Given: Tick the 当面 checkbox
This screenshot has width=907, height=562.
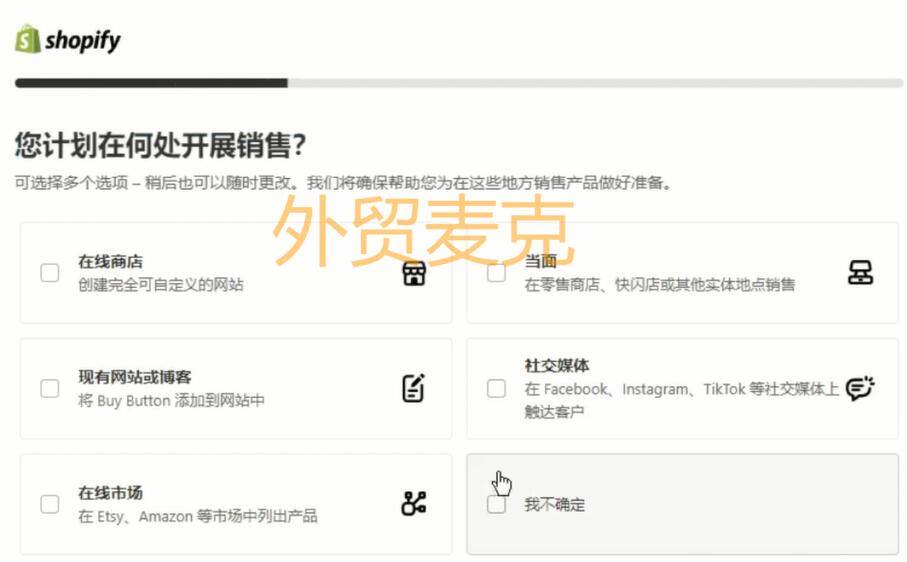Looking at the screenshot, I should 496,272.
